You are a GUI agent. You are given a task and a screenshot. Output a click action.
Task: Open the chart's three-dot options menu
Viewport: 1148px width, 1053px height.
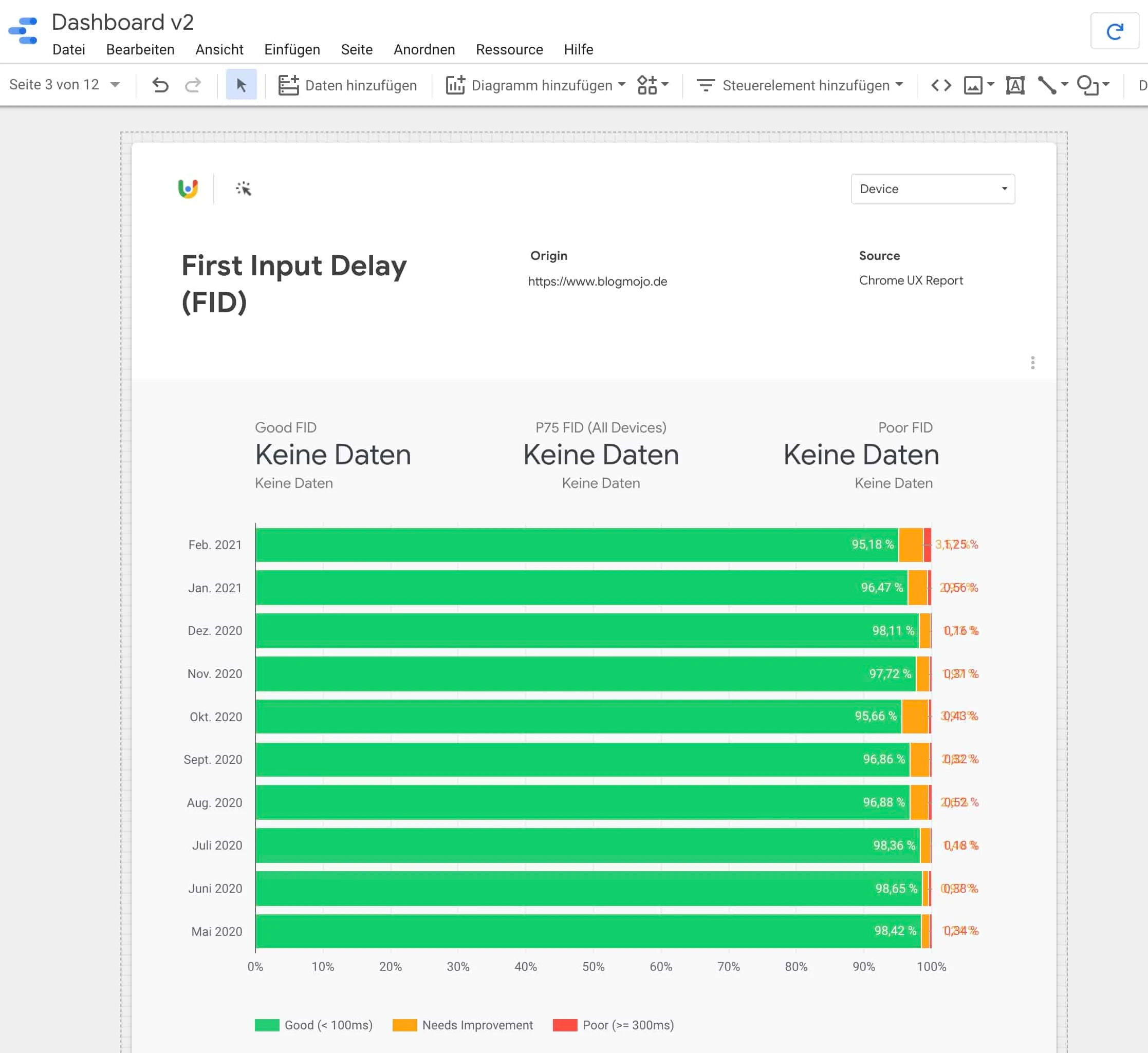tap(1033, 363)
